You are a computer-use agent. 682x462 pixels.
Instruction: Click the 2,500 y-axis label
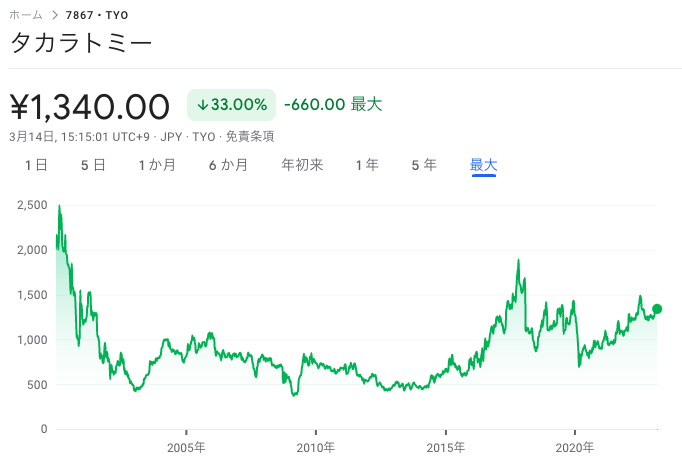[x=32, y=205]
